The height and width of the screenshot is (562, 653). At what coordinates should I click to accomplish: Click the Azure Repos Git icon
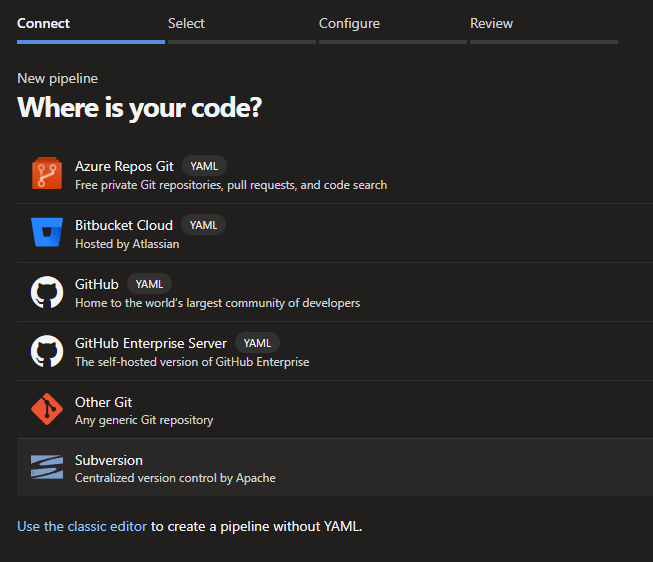tap(47, 173)
